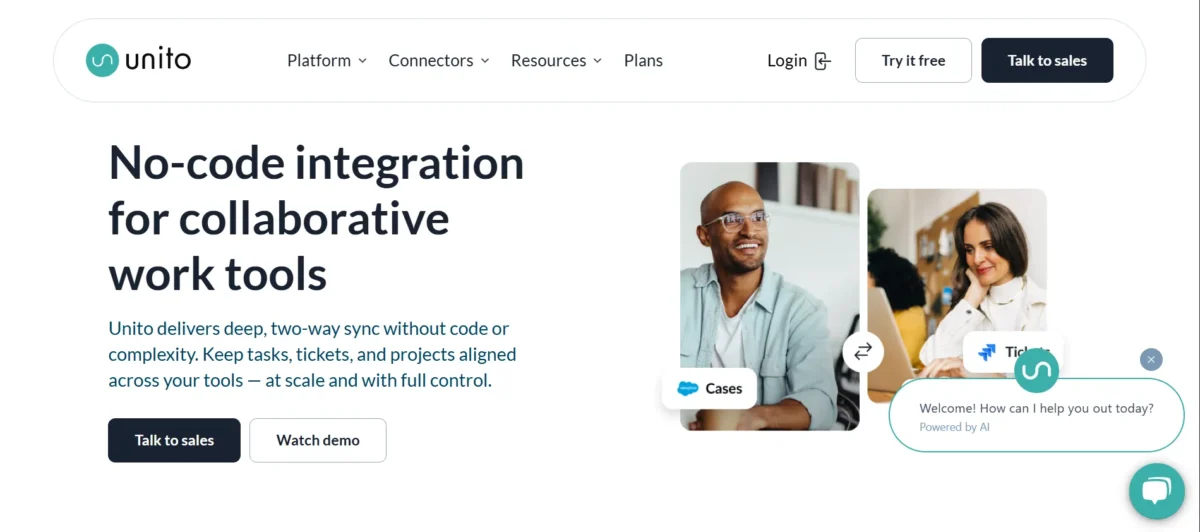Open the chat launcher bubble icon
Viewport: 1200px width, 532px height.
pyautogui.click(x=1156, y=491)
